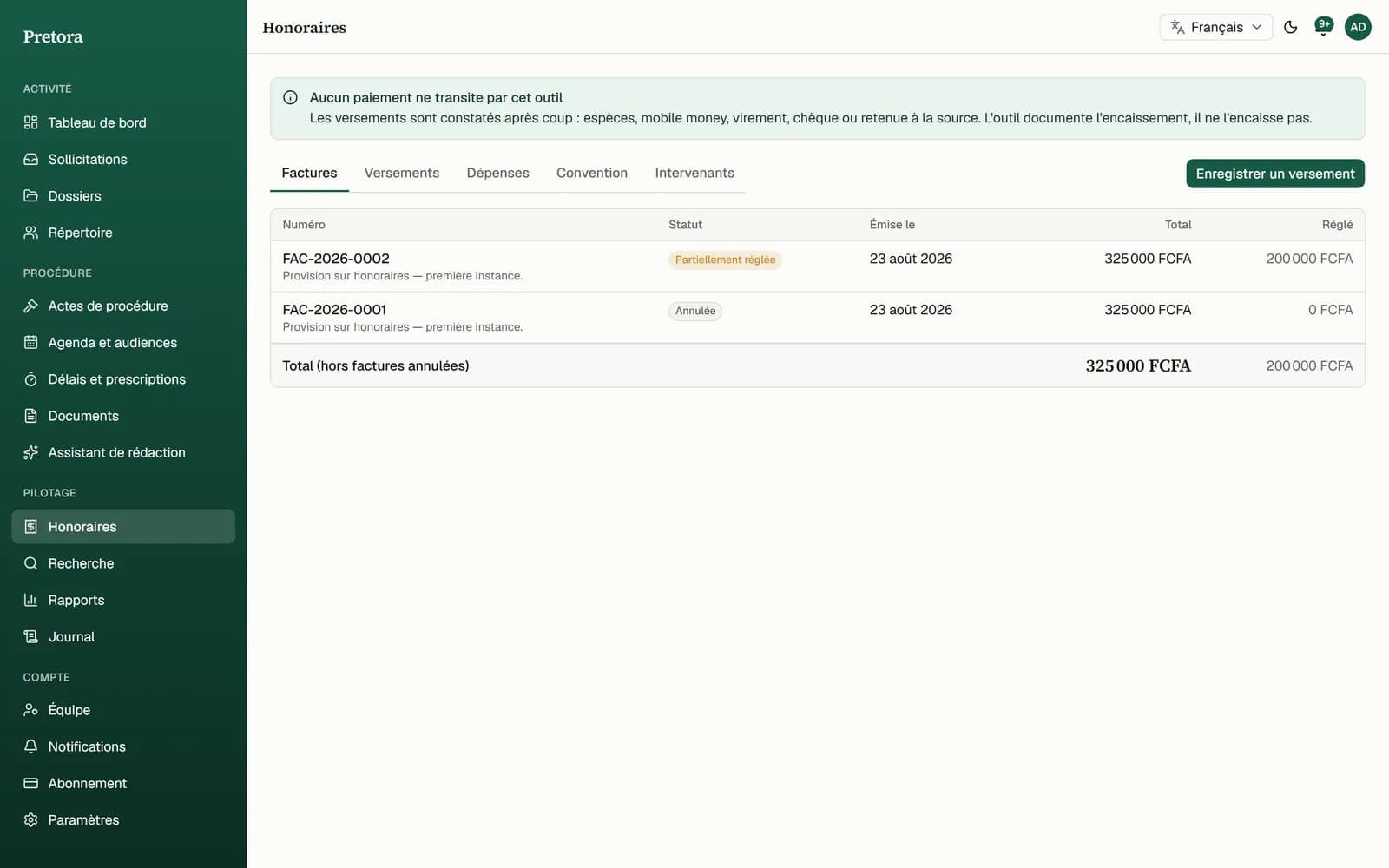
Task: Open invoice FAC-2026-0002
Action: 336,259
